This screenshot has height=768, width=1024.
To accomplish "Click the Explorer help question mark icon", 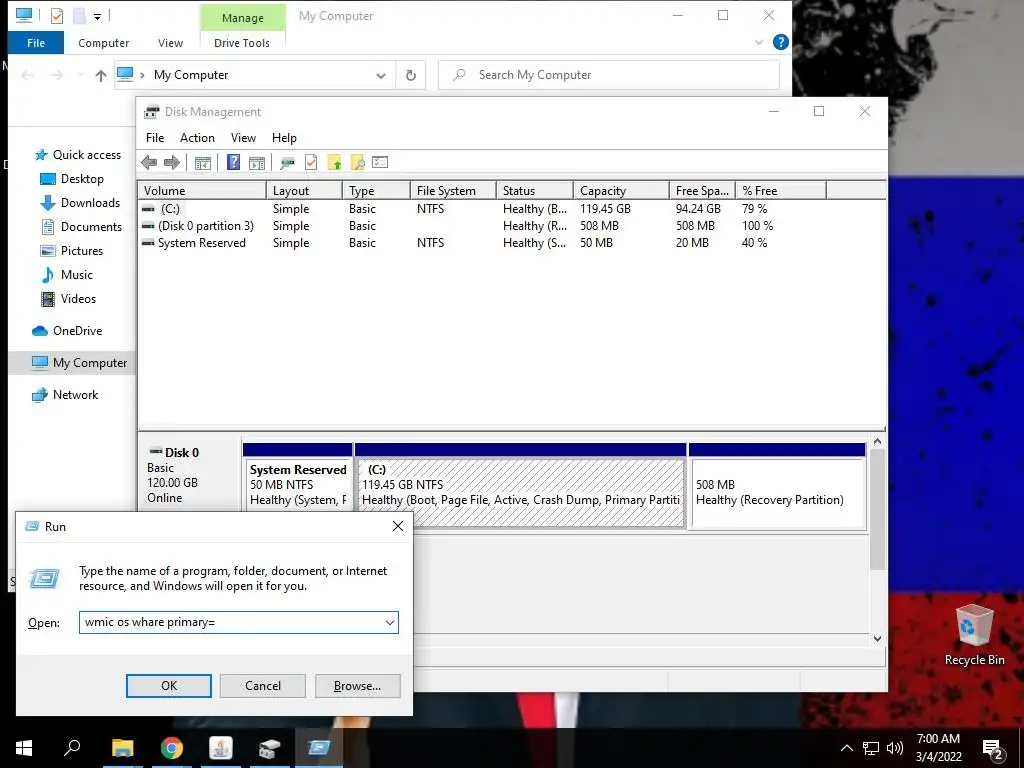I will [780, 42].
